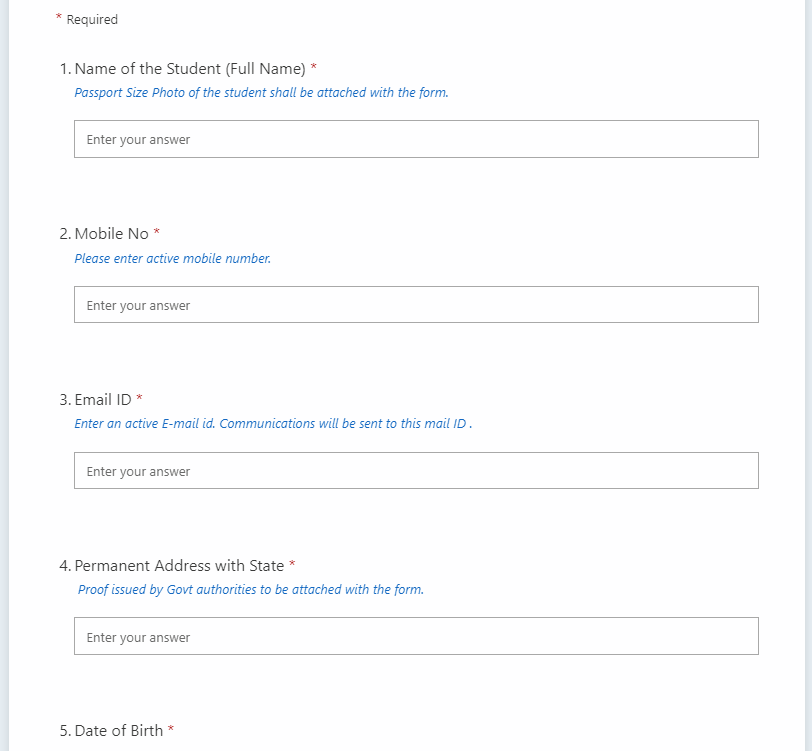
Task: Click the passport size photo hint text
Action: click(262, 93)
